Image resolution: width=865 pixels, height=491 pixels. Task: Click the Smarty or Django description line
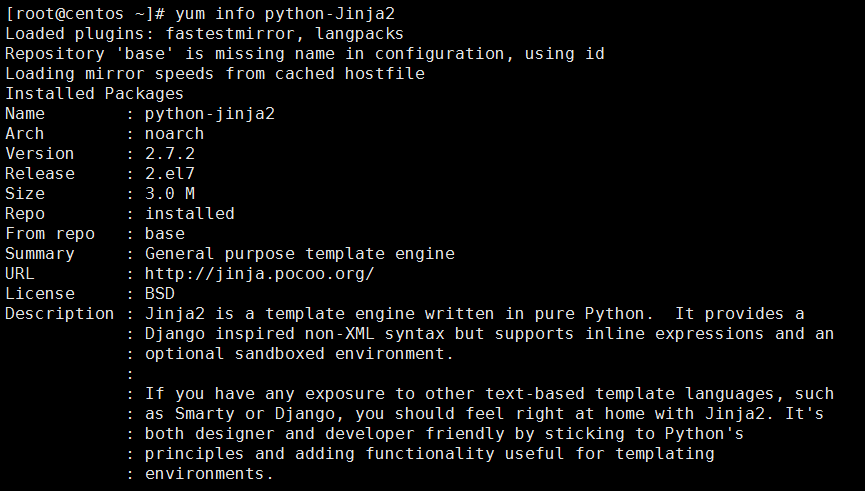coord(484,414)
